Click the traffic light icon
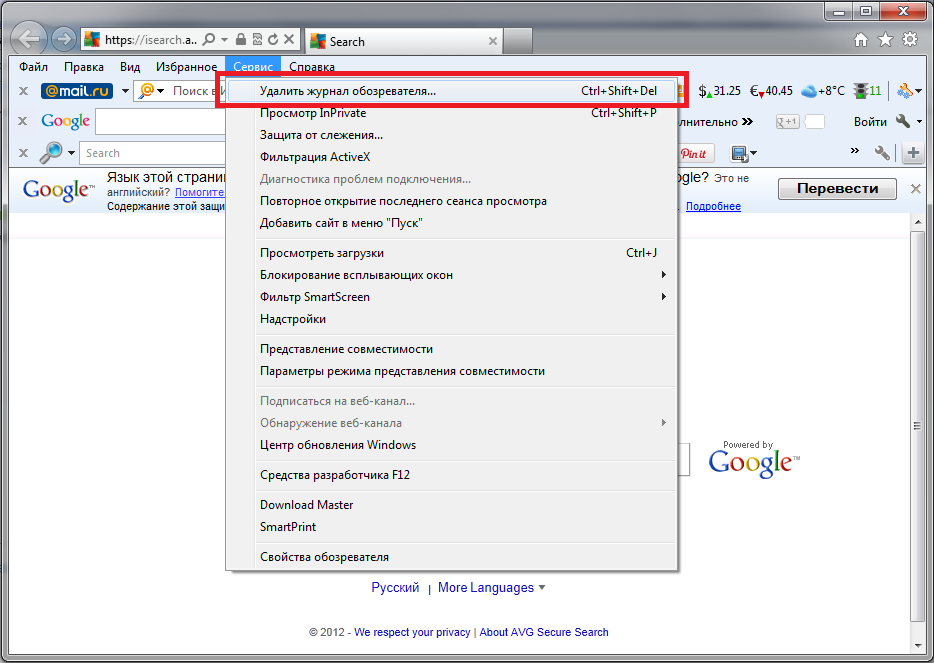 [860, 91]
